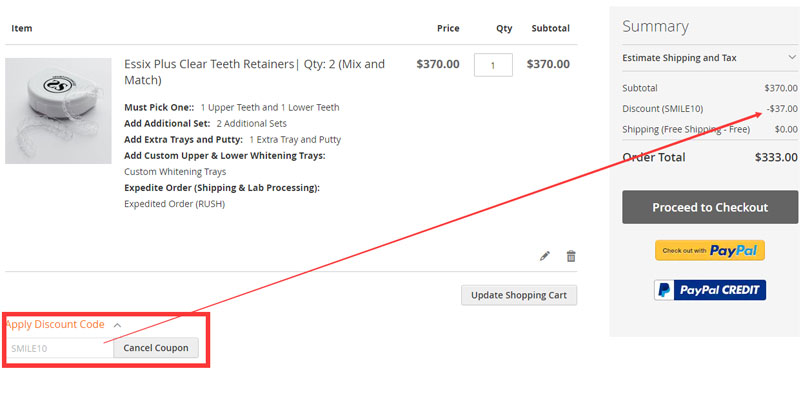Click the Apply Discount Code heading

click(x=55, y=324)
